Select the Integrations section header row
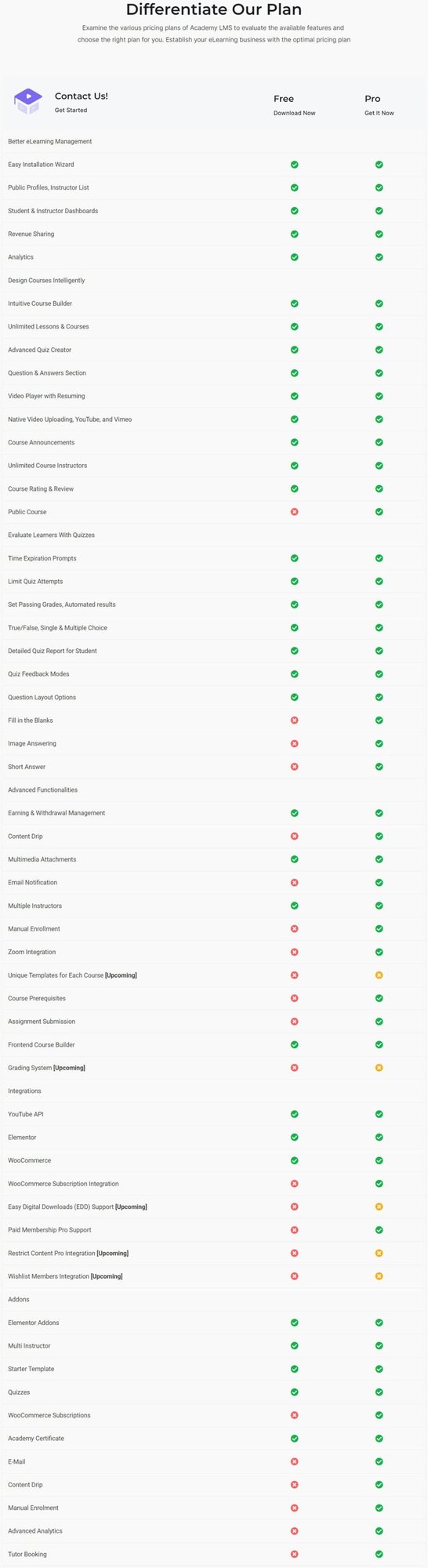 (x=214, y=1091)
